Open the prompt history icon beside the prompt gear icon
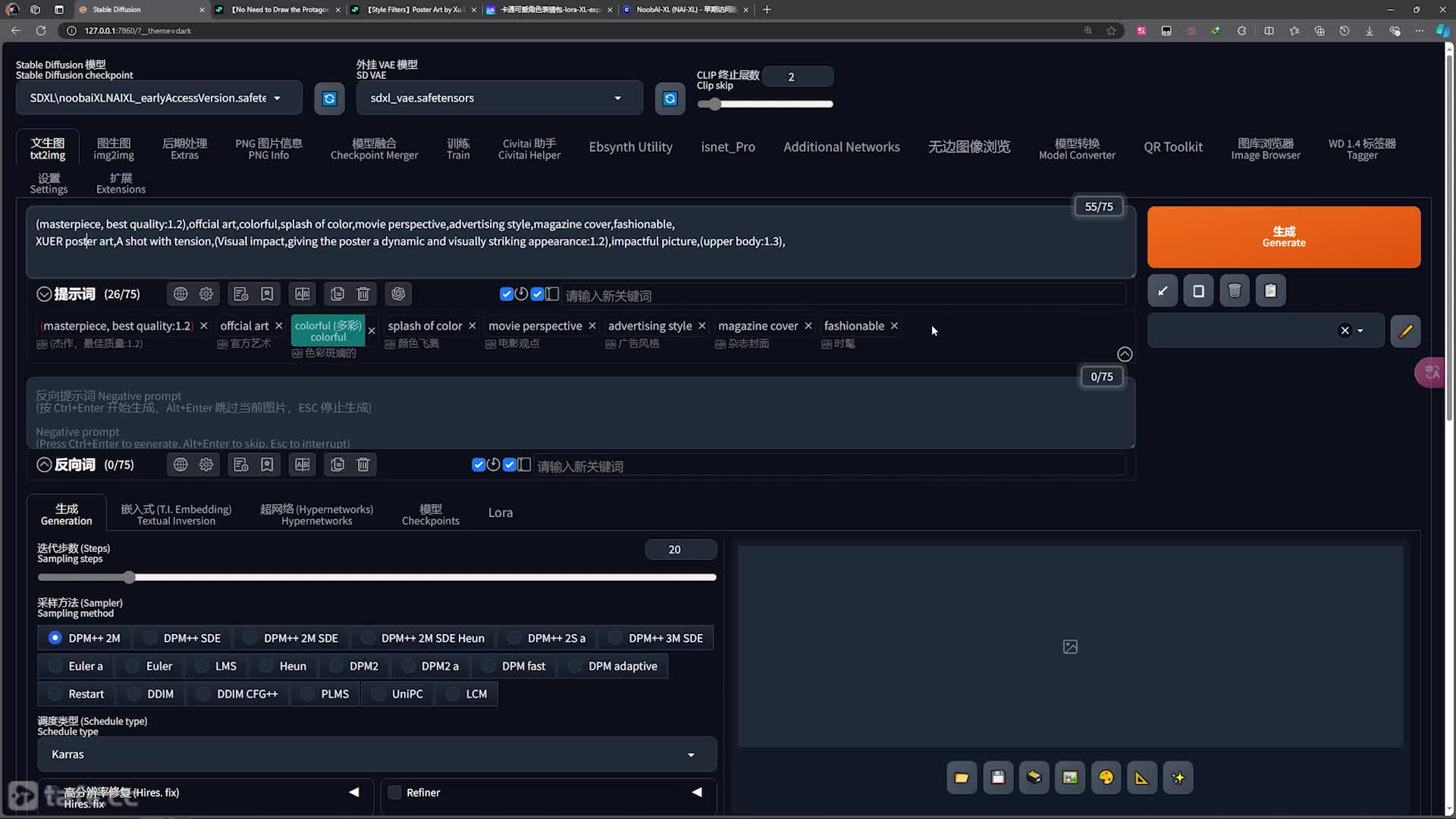Screen dimensions: 1456x819 point(241,293)
